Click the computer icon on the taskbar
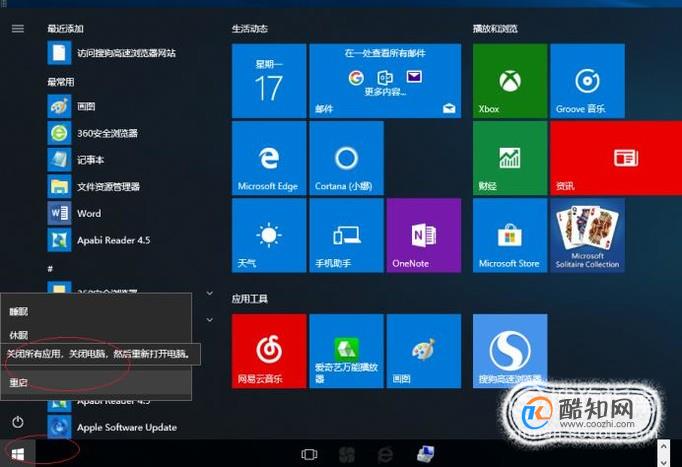 425,454
